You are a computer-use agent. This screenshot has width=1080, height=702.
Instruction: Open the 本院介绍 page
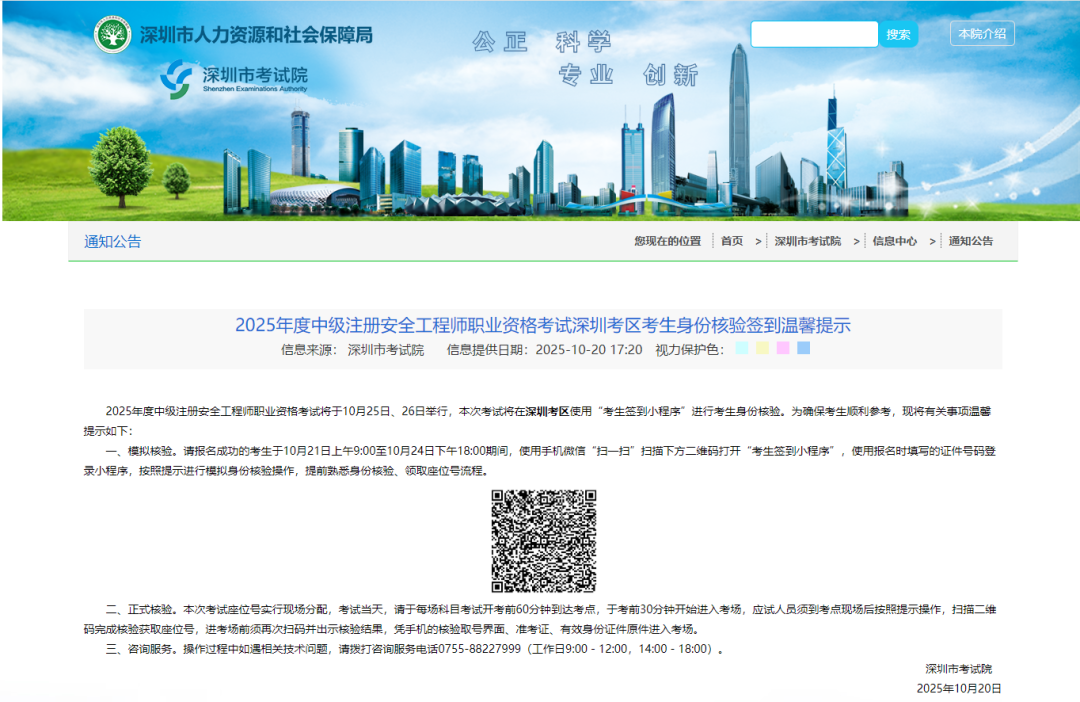[x=982, y=34]
